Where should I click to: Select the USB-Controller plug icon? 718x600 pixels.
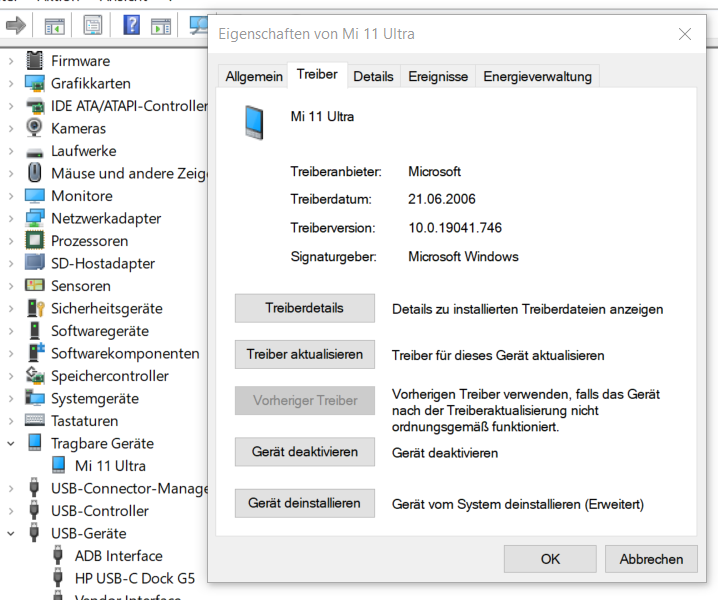[x=34, y=510]
